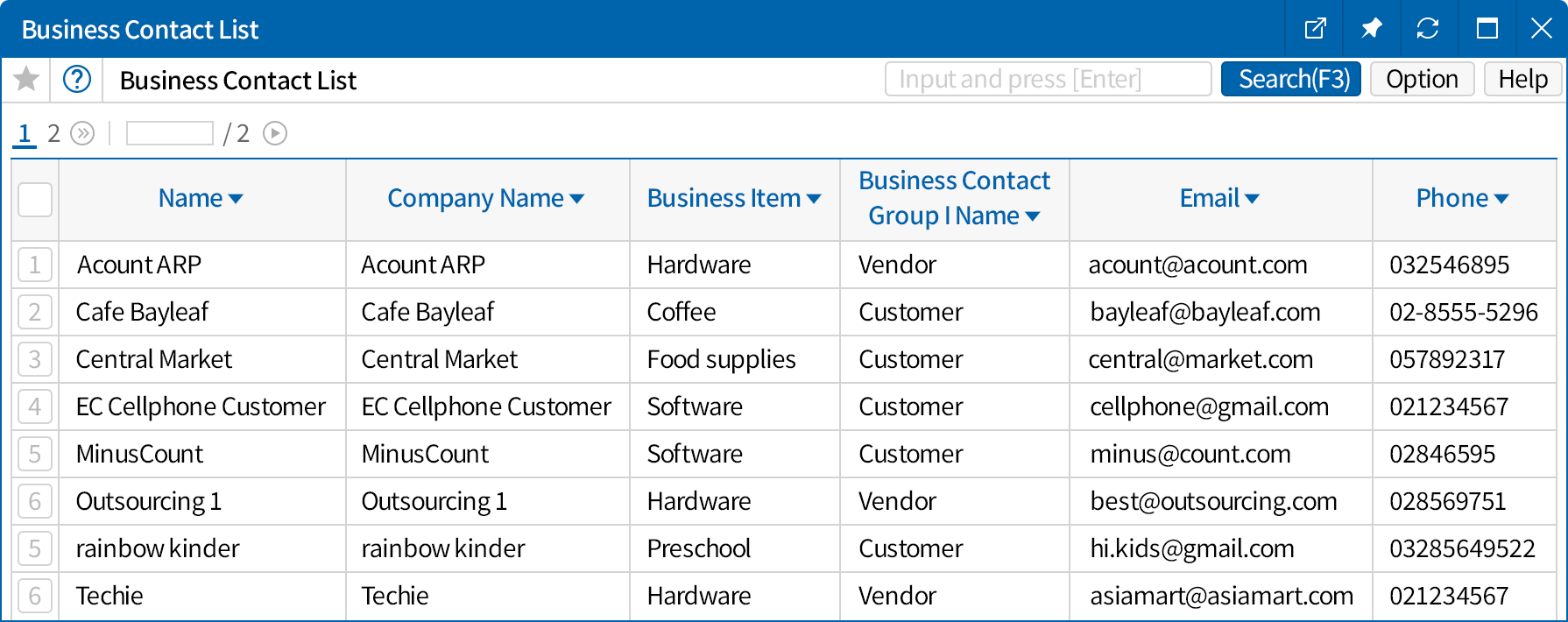Screen dimensions: 1568x622
Task: Click the open in new window icon
Action: pyautogui.click(x=1315, y=29)
